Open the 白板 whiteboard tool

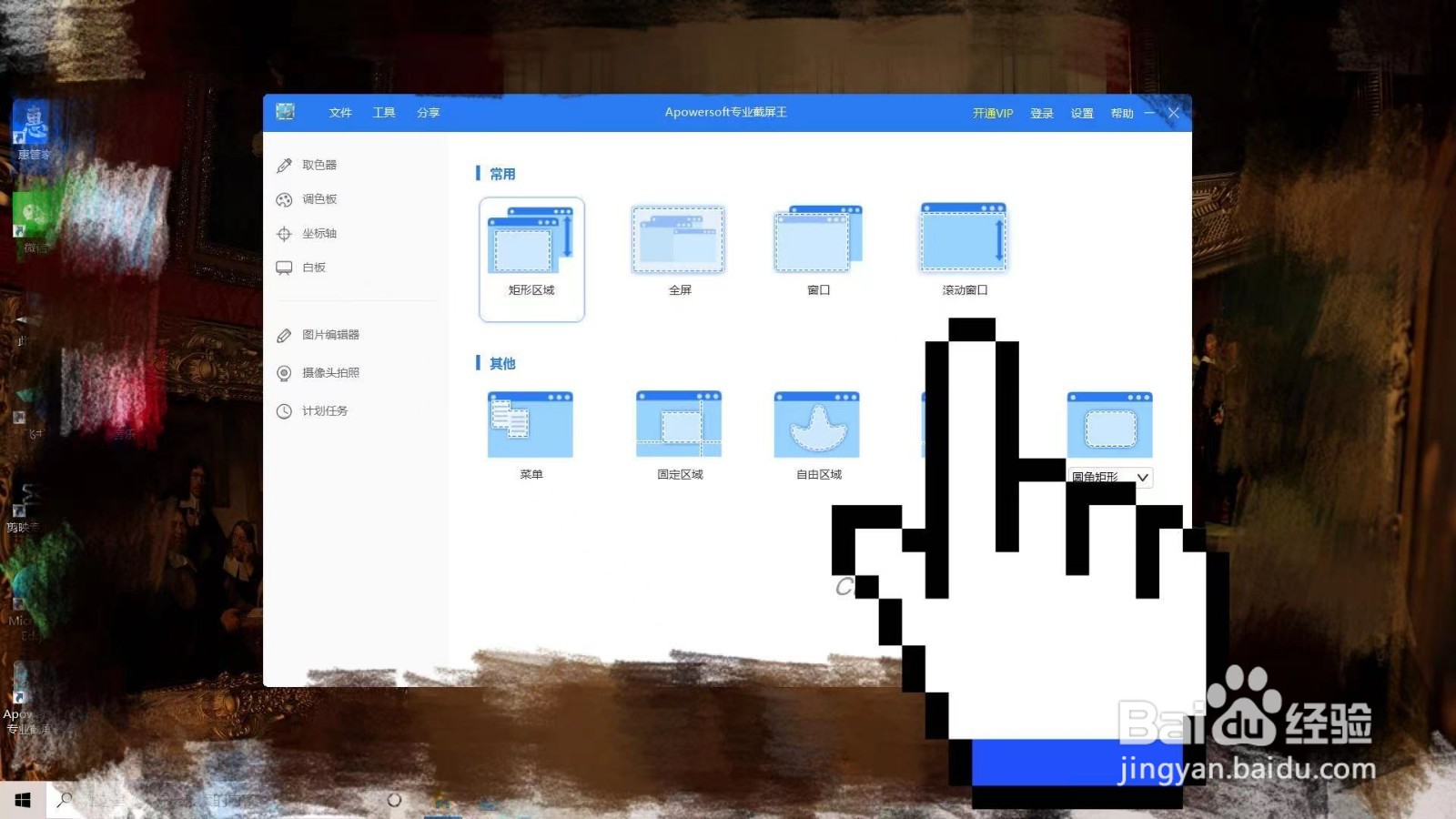[301, 268]
